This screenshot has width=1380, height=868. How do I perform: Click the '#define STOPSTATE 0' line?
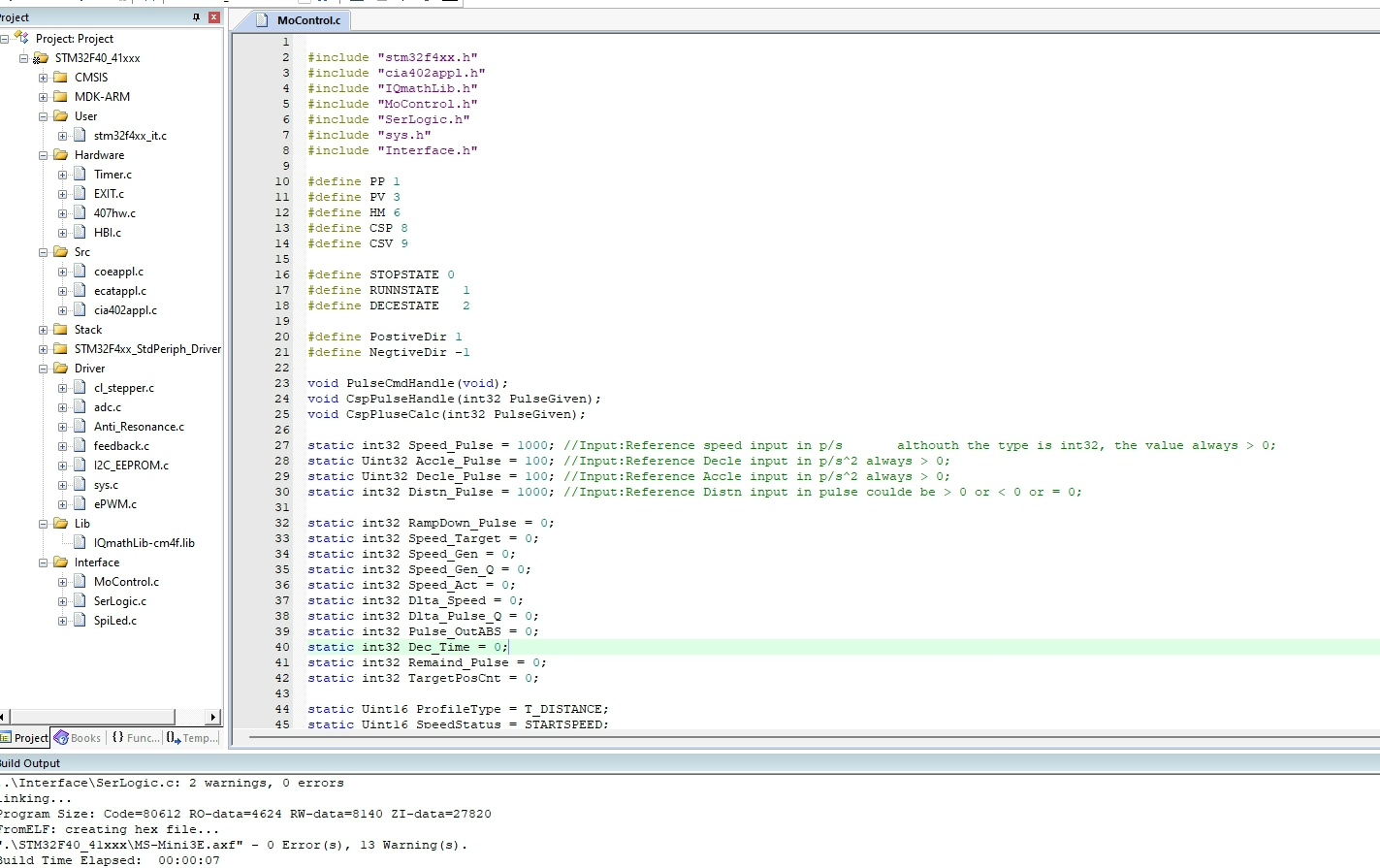(381, 274)
